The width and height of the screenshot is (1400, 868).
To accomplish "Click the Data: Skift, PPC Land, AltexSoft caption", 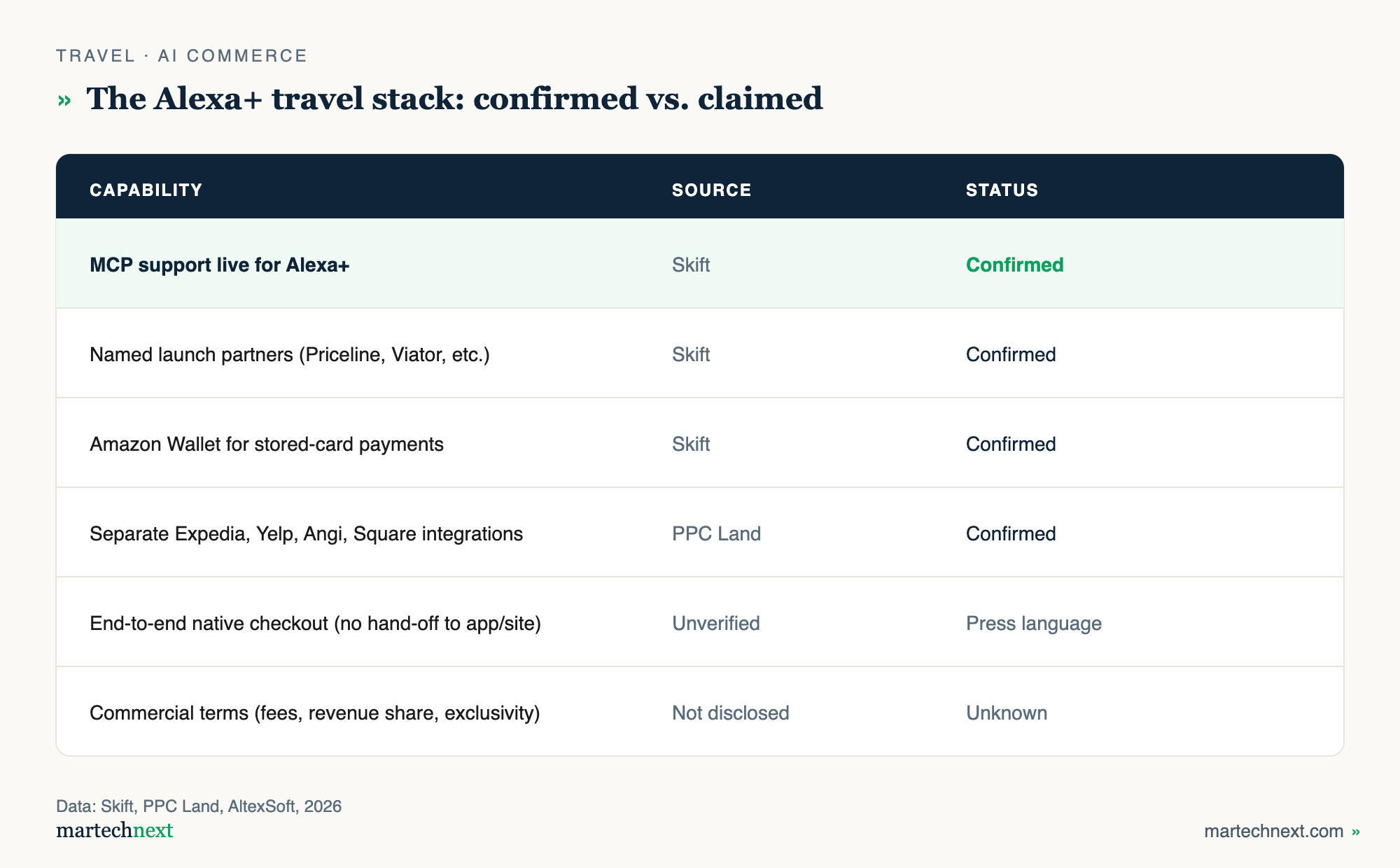I will pyautogui.click(x=199, y=806).
